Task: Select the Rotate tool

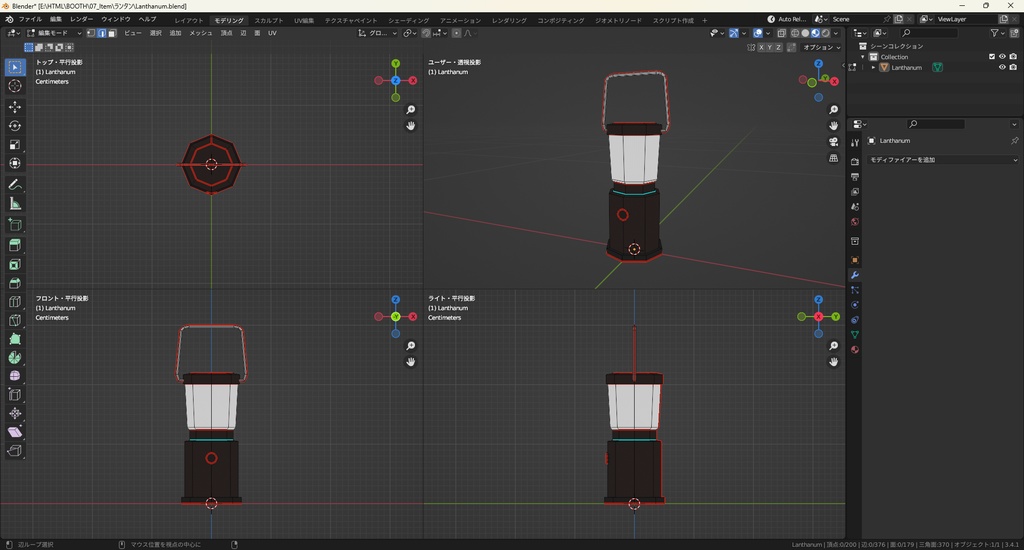Action: pyautogui.click(x=15, y=126)
